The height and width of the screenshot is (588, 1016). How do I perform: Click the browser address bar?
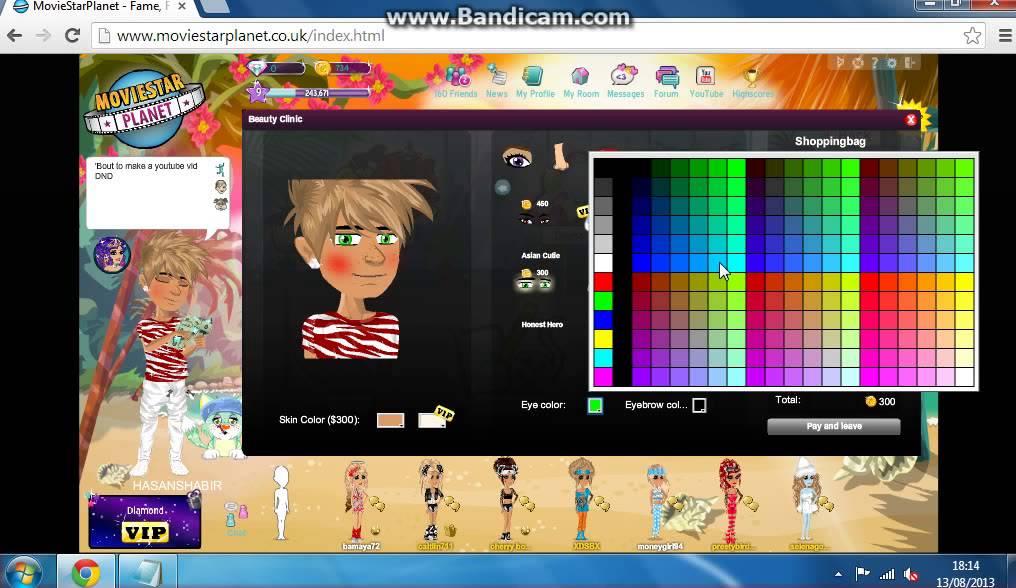tap(538, 36)
